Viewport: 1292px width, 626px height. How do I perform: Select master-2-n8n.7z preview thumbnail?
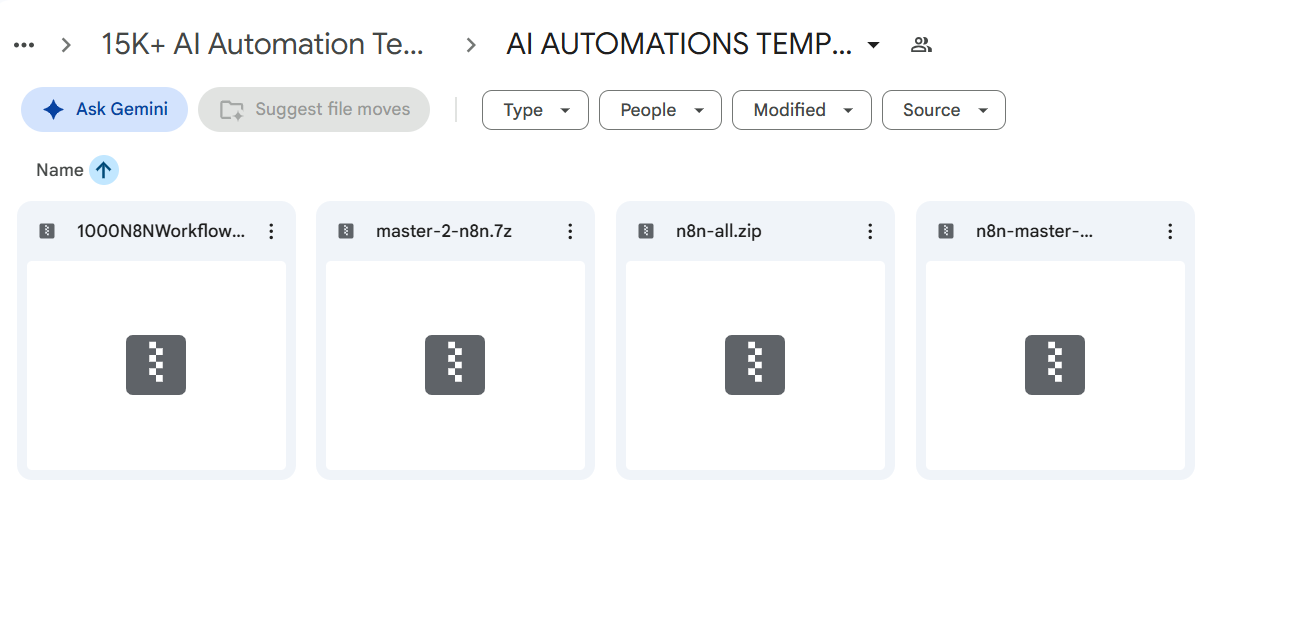(455, 365)
